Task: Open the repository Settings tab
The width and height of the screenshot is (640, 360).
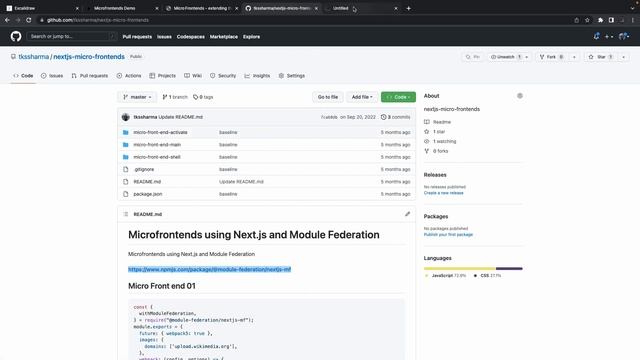Action: [292, 76]
